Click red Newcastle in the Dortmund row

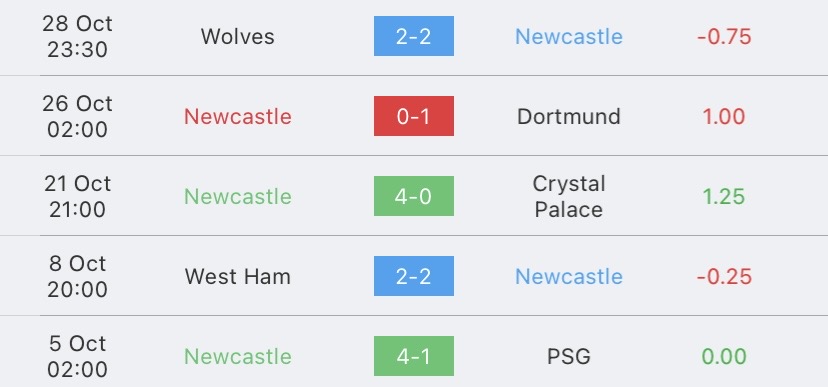pos(238,117)
